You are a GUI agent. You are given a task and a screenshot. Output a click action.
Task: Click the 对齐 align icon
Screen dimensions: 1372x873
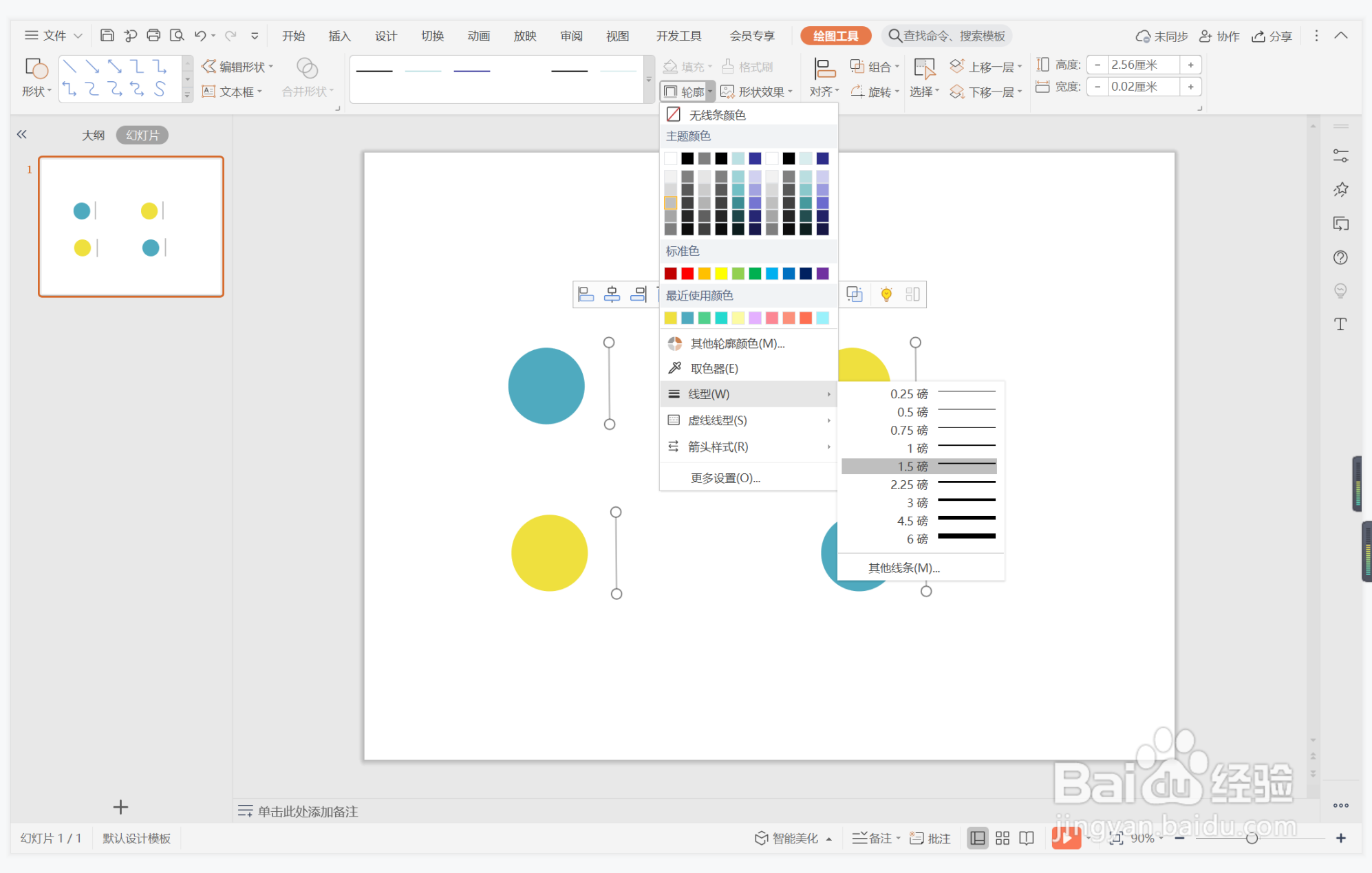[824, 68]
